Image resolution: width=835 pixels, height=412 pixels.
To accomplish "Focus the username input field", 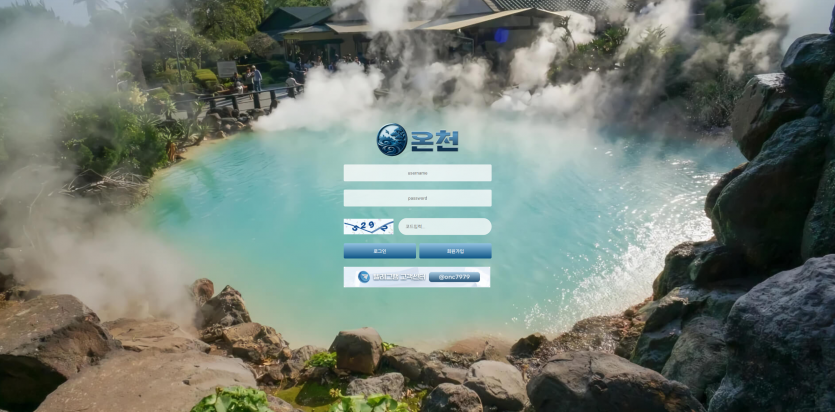I will point(417,173).
